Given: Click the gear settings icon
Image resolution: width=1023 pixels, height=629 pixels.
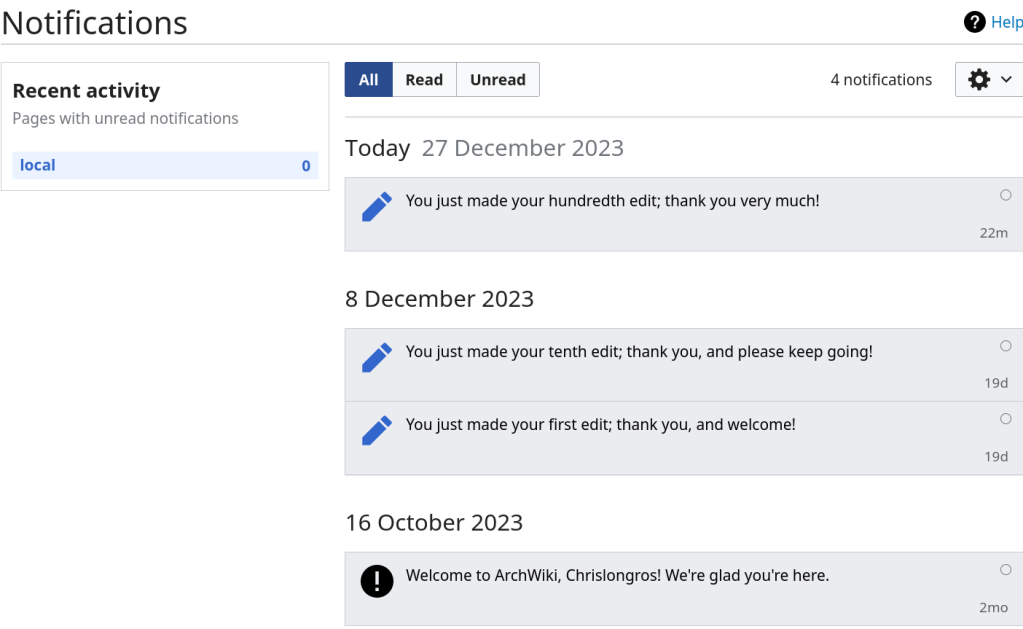Looking at the screenshot, I should click(980, 80).
